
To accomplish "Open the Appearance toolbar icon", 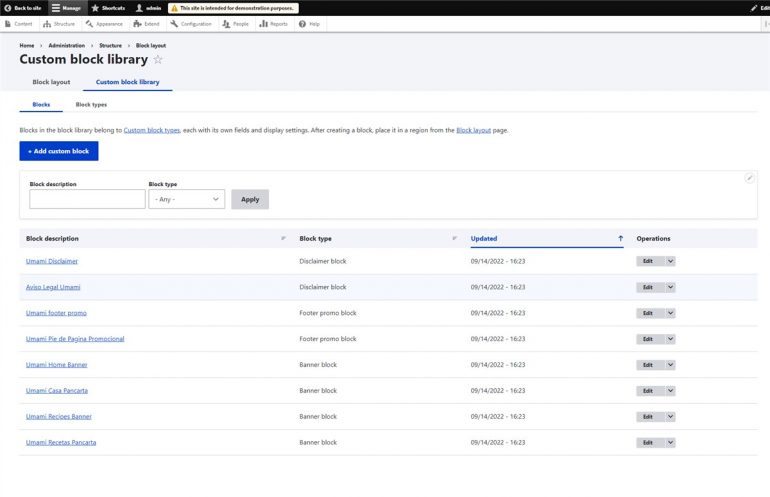I will pos(89,24).
